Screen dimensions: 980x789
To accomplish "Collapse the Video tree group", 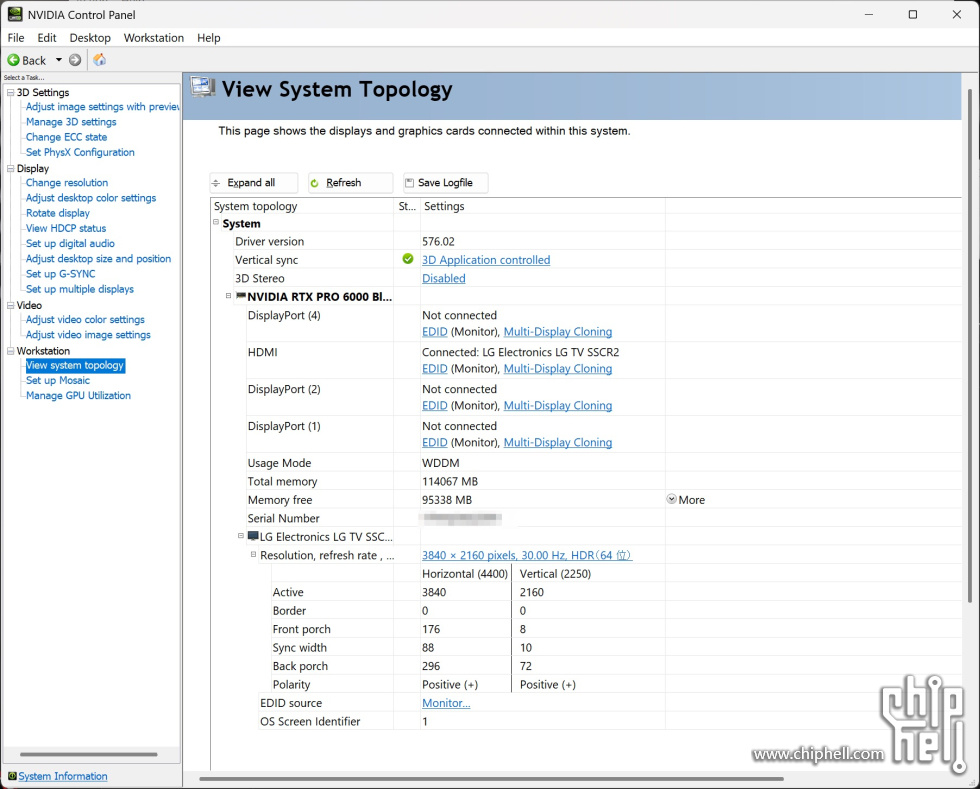I will pyautogui.click(x=10, y=305).
